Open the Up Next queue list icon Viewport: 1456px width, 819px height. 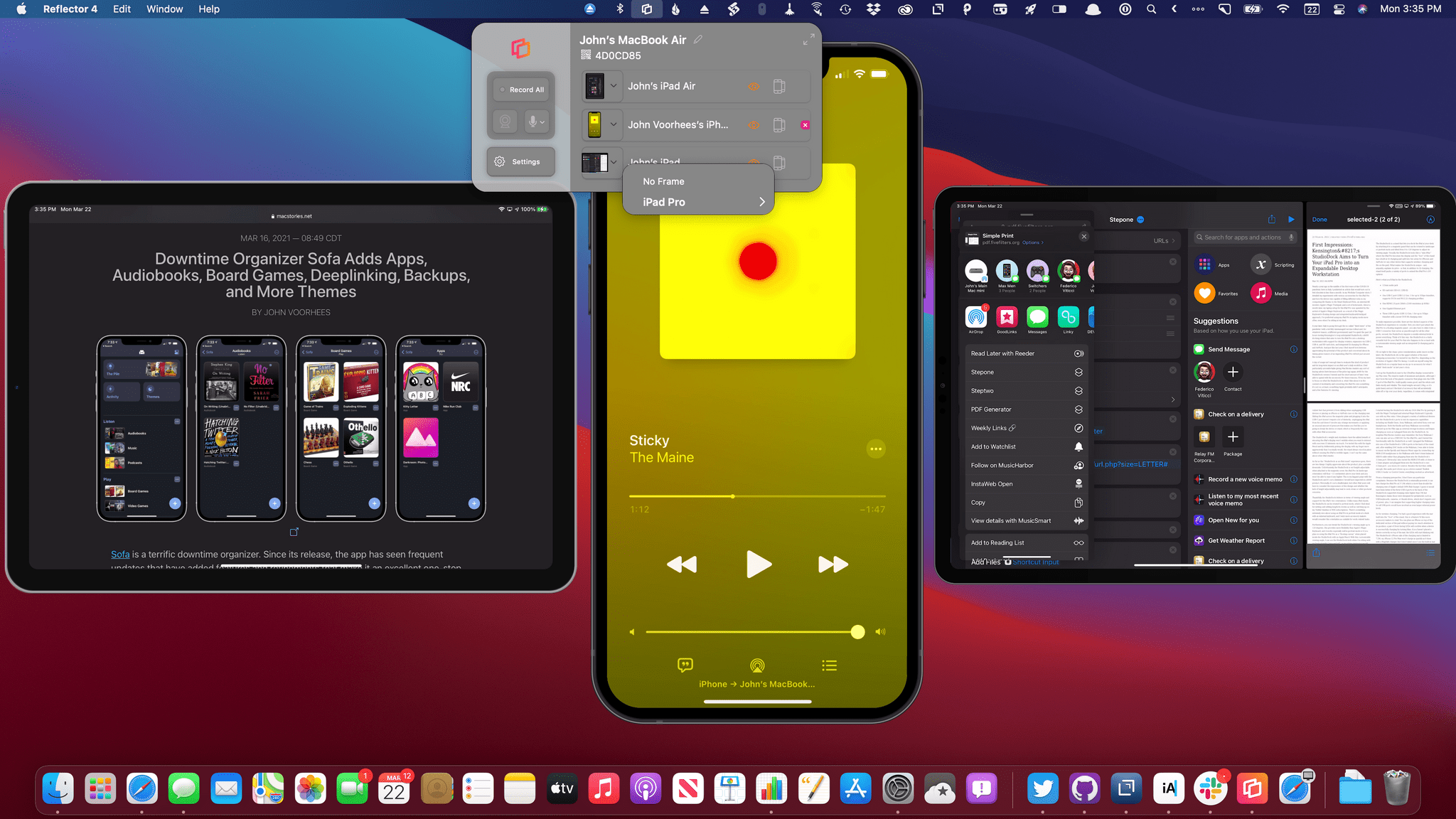pos(829,665)
